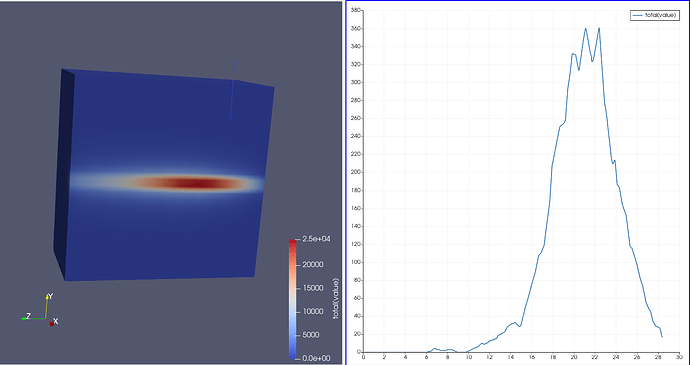
Task: Click the "22" tick on chart horizontal axis
Action: click(595, 357)
